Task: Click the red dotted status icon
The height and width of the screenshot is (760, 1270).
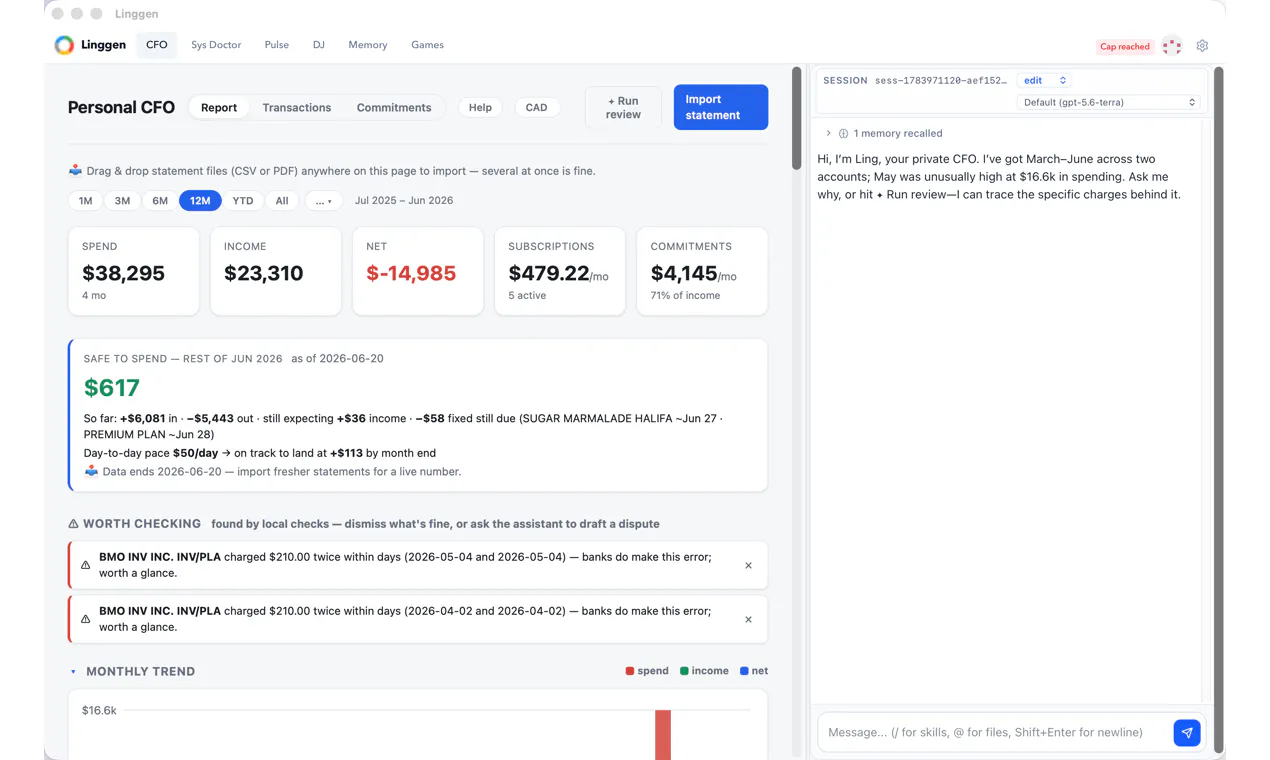Action: [1172, 46]
